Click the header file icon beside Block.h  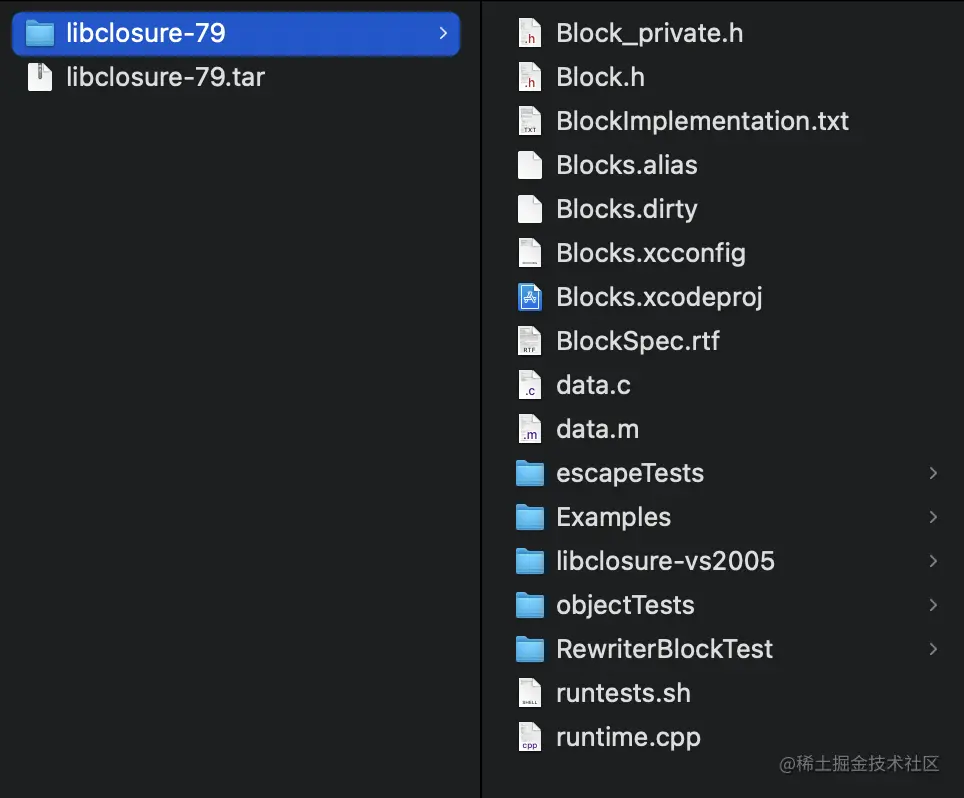coord(529,76)
